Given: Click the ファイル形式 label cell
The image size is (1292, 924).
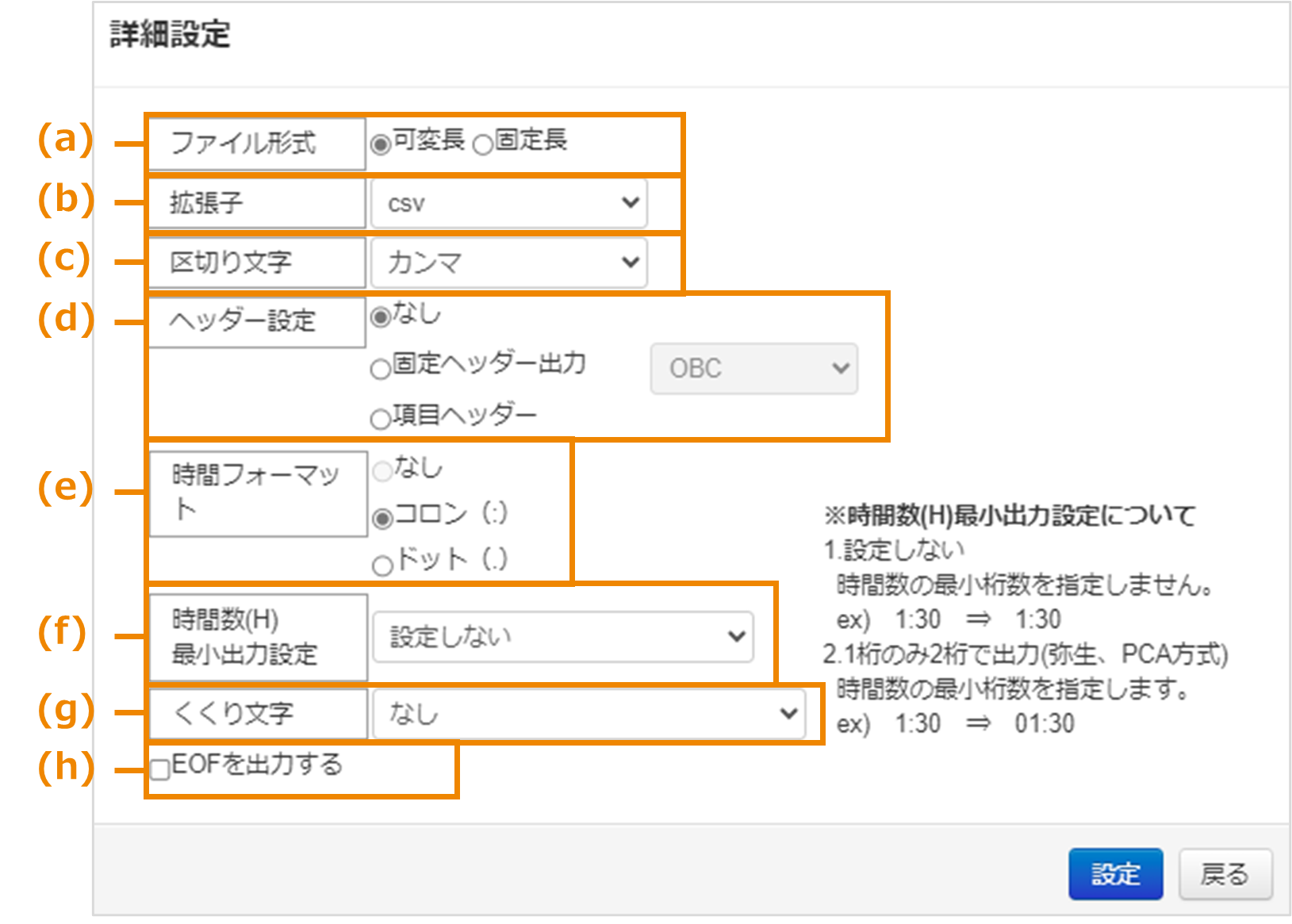Looking at the screenshot, I should click(x=255, y=143).
